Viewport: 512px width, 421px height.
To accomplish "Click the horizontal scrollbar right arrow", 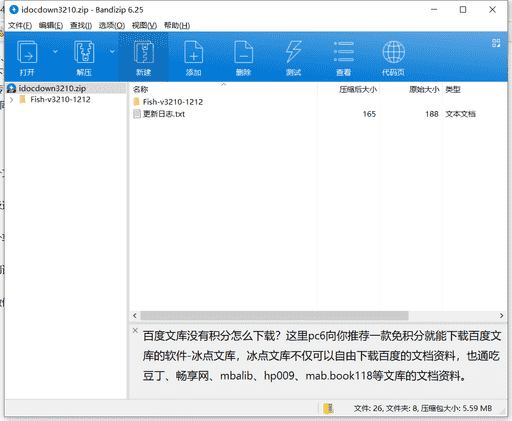I will coord(501,315).
